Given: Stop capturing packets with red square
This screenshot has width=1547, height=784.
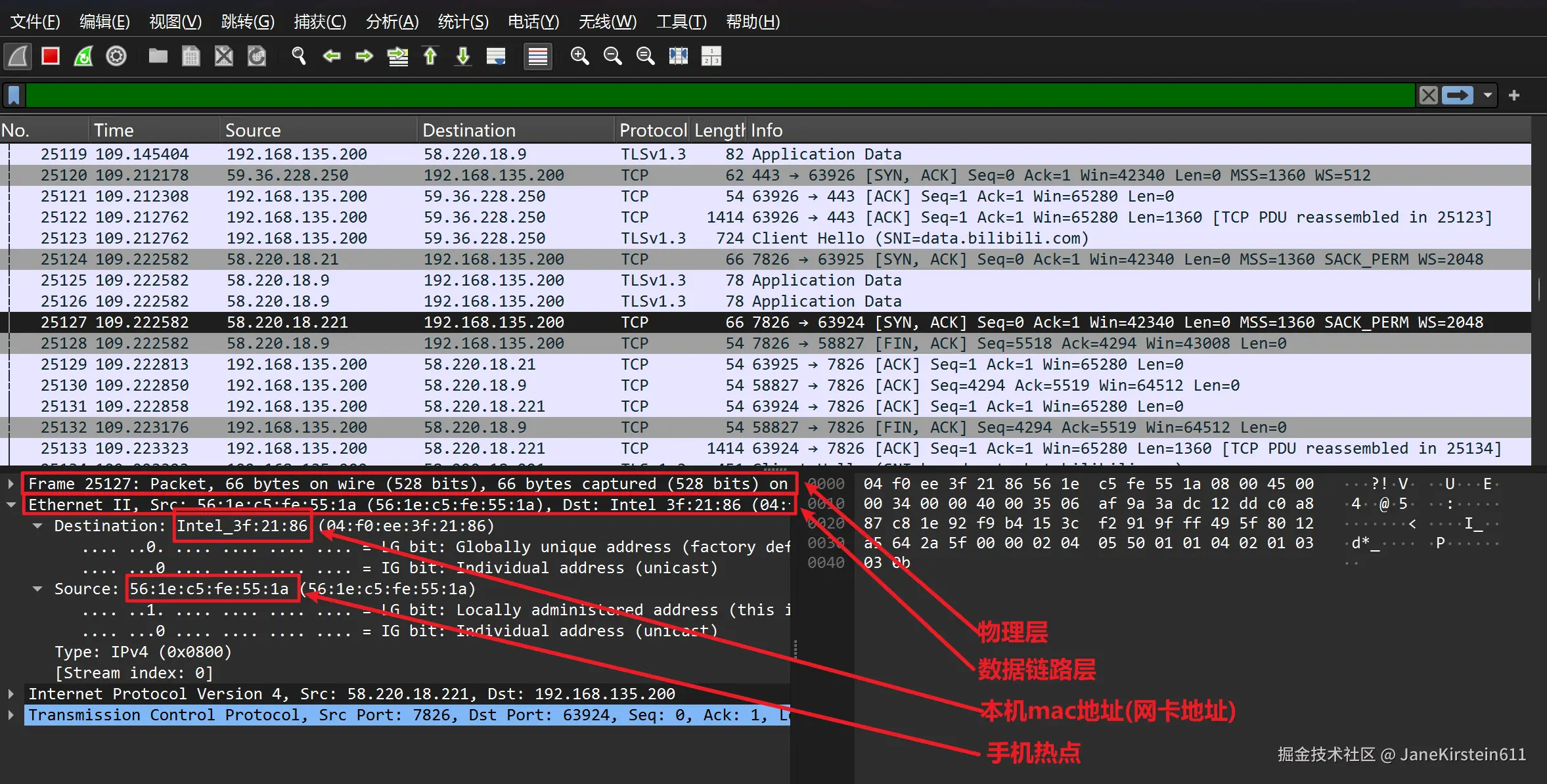Looking at the screenshot, I should click(x=51, y=56).
